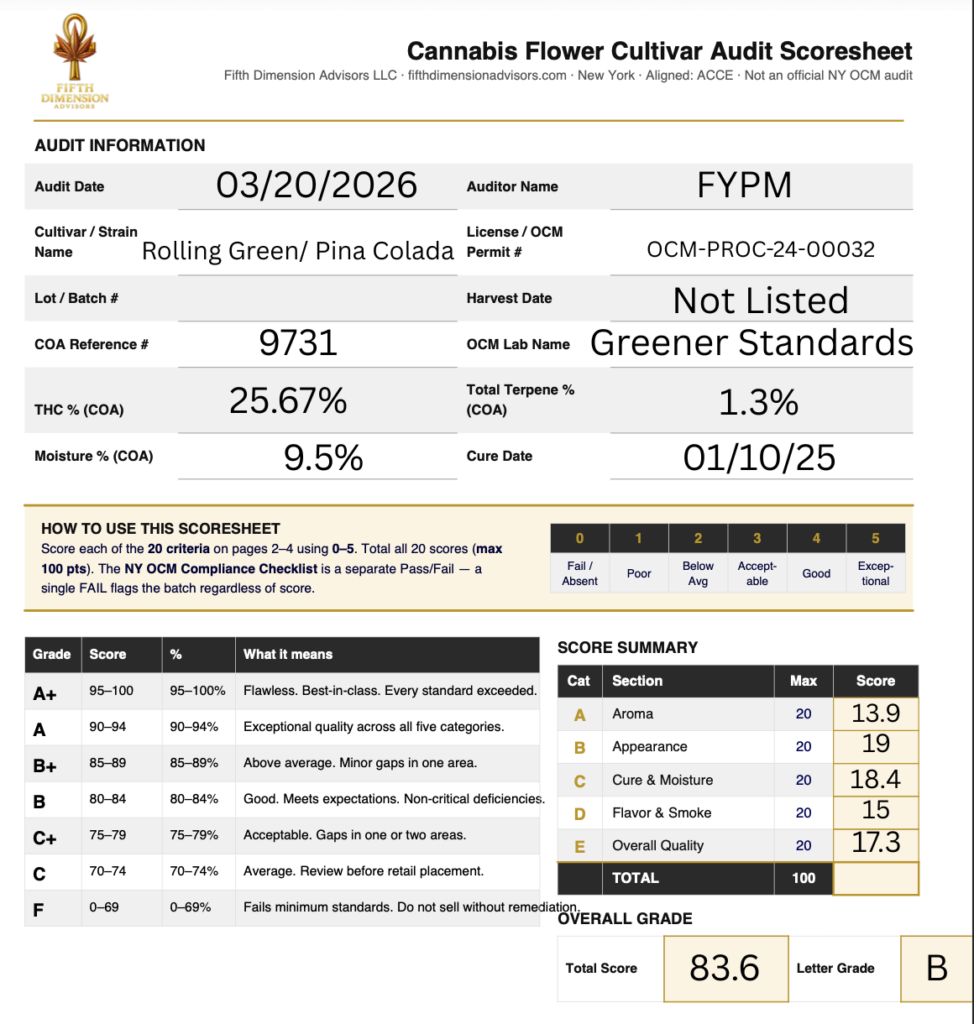Screen dimensions: 974x1024
Task: Select the Moisture % (COA) field
Action: [x=322, y=457]
